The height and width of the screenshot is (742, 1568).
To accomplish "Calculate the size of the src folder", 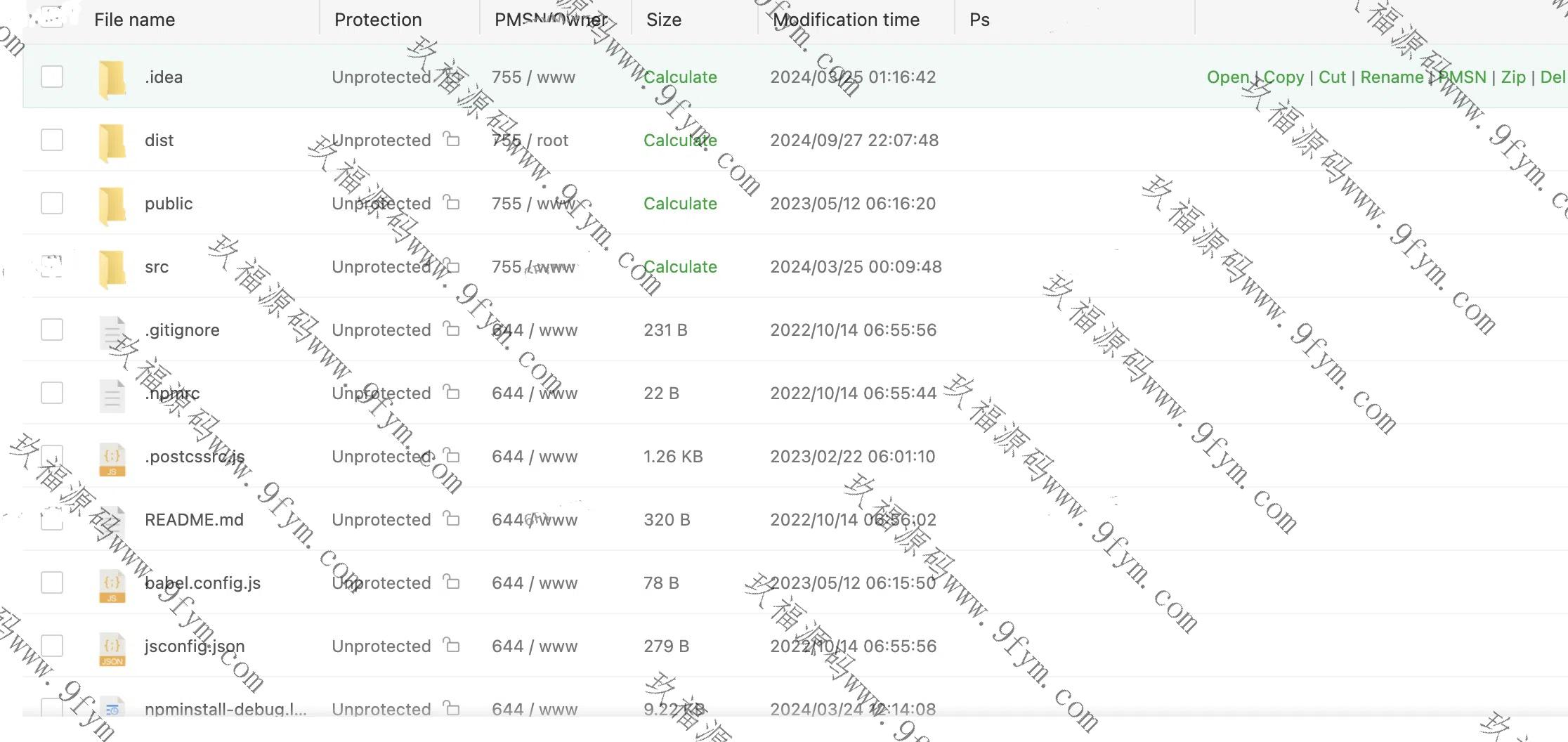I will tap(680, 267).
